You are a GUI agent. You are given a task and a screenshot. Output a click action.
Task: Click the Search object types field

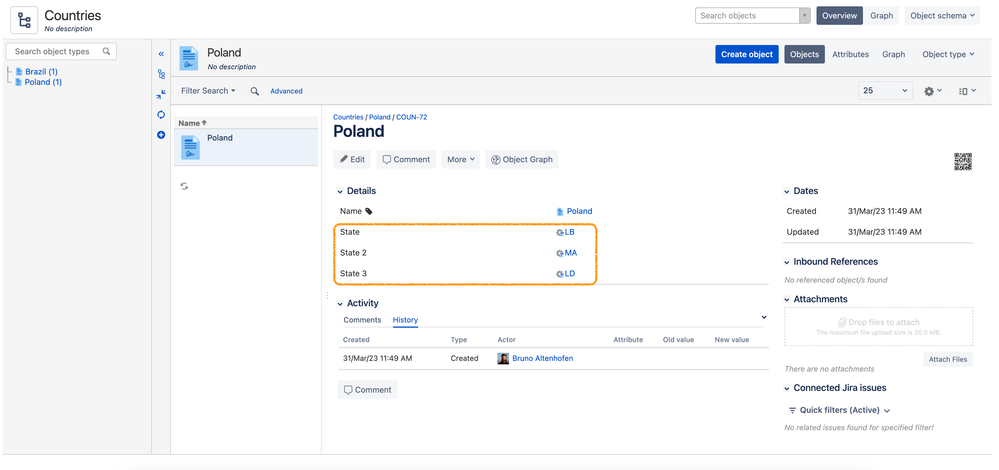point(59,51)
